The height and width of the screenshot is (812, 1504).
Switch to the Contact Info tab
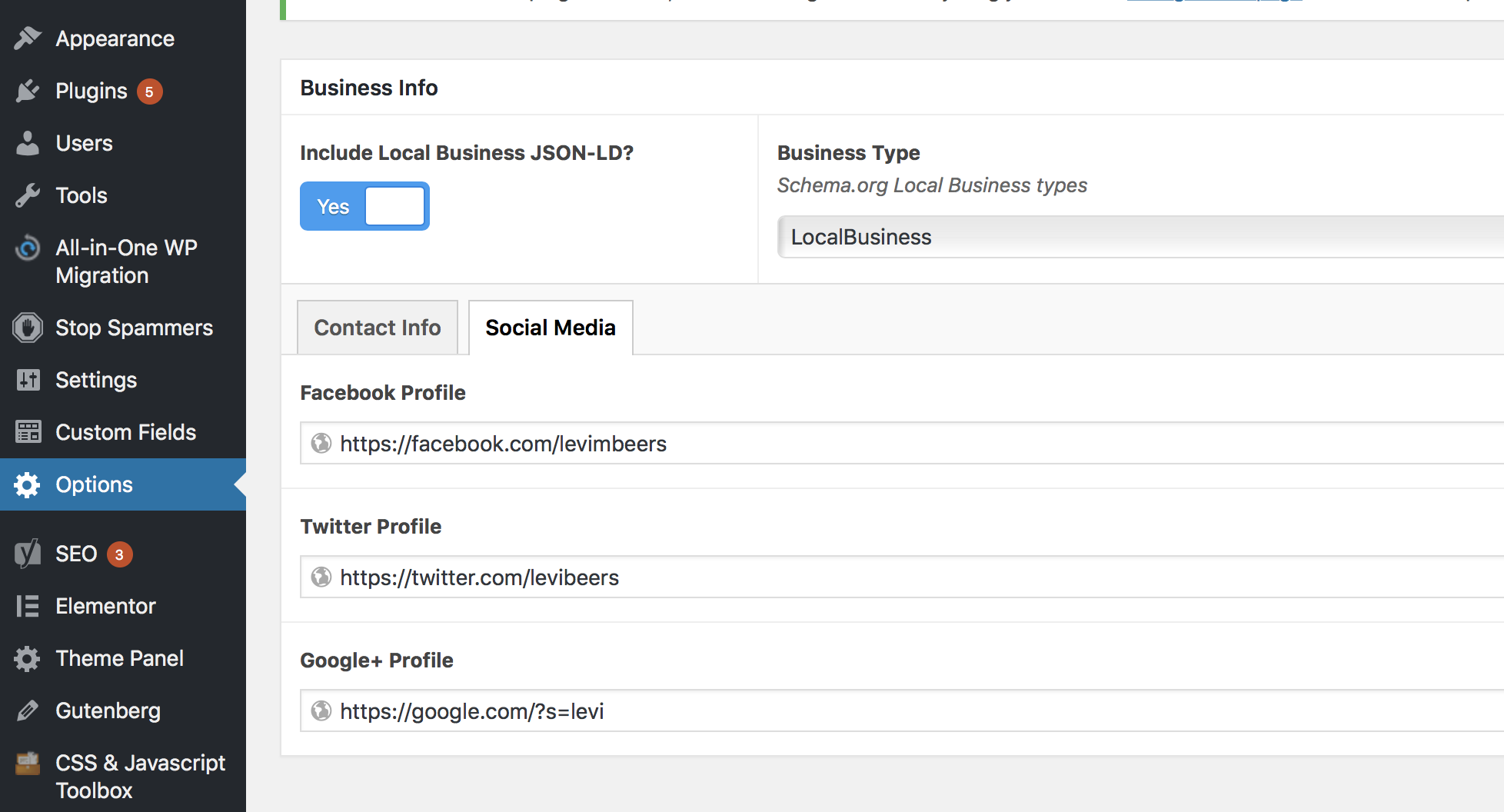pyautogui.click(x=377, y=327)
